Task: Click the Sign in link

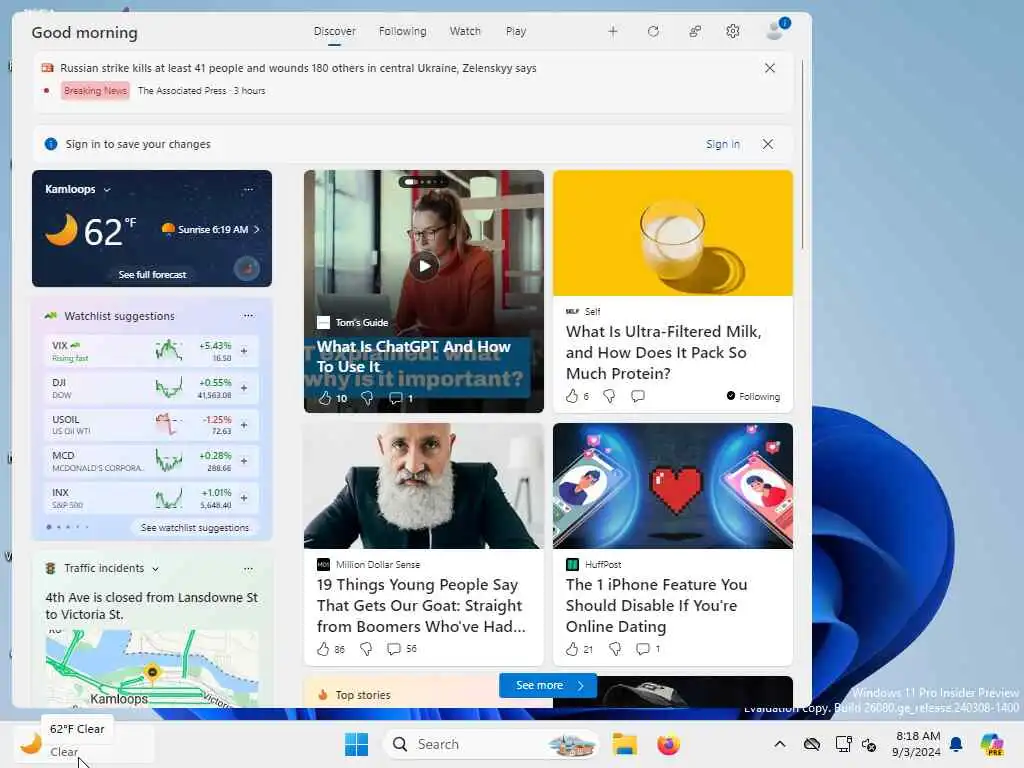Action: pos(723,144)
